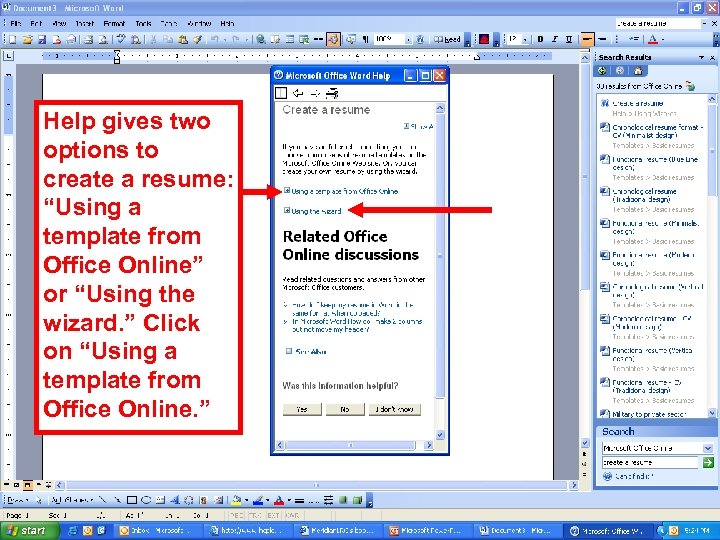Go back in the Search Results pane
This screenshot has height=540, width=720.
pos(602,71)
